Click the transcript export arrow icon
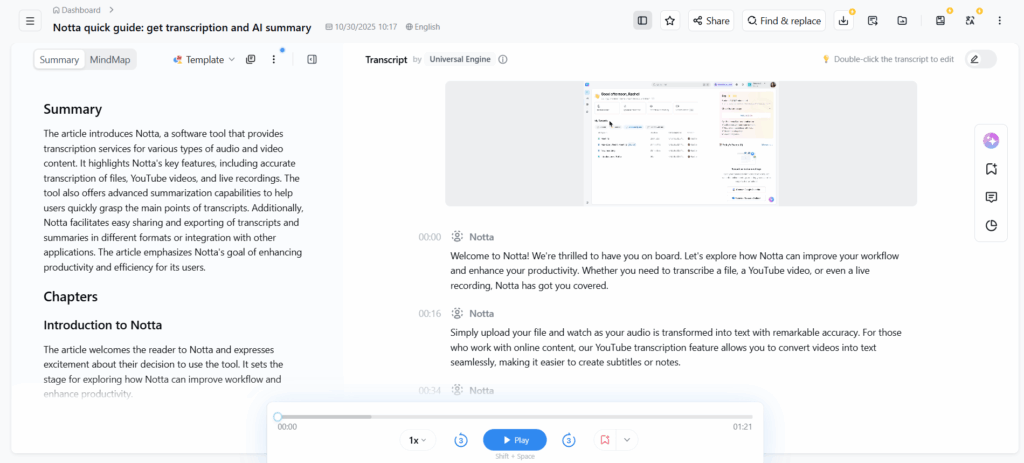1024x463 pixels. point(872,21)
